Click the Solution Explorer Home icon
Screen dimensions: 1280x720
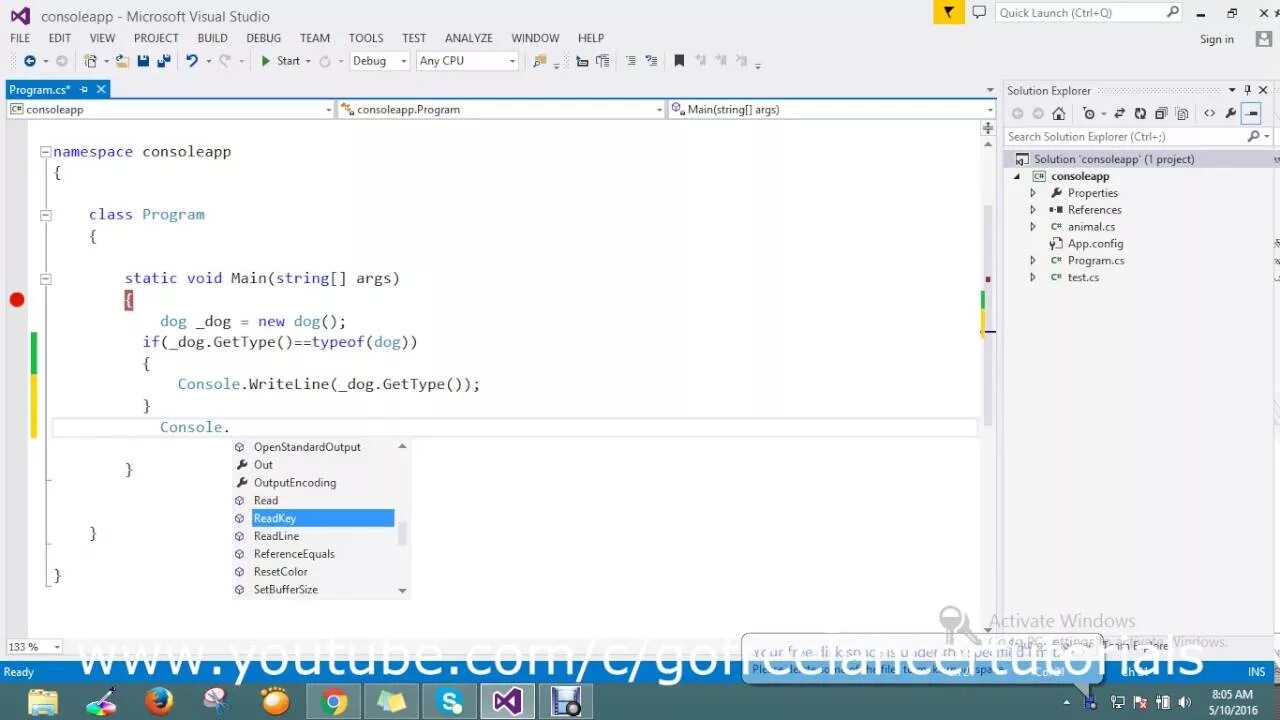pyautogui.click(x=1059, y=113)
